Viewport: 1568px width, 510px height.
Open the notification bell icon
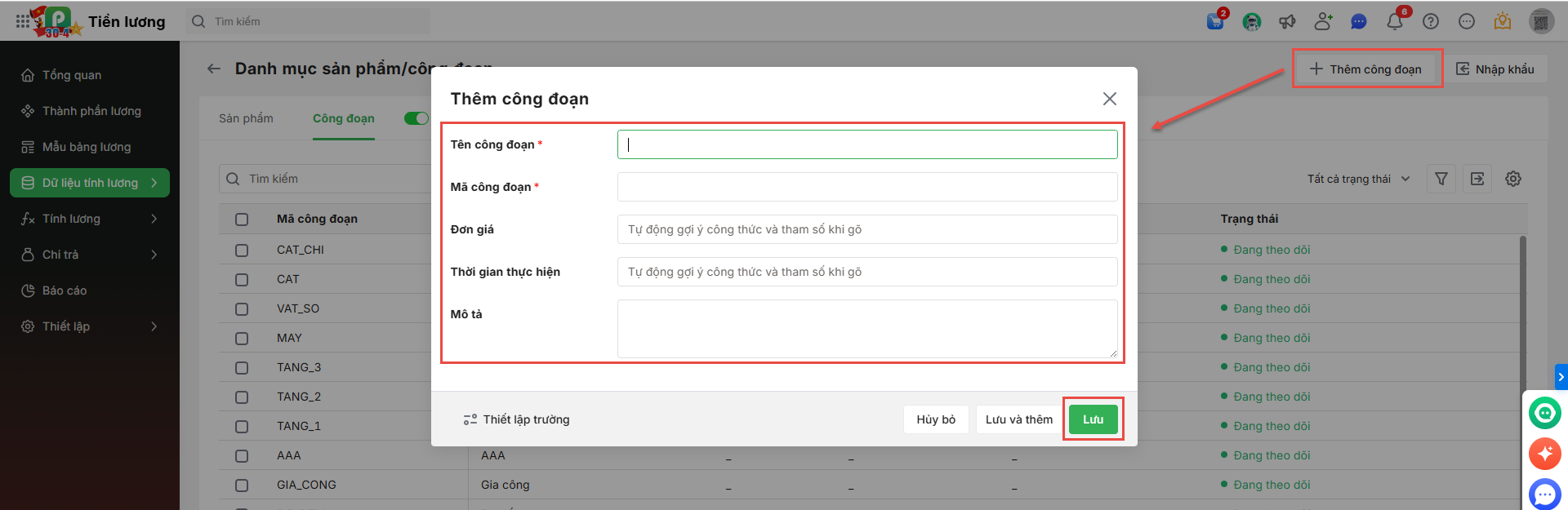coord(1395,21)
